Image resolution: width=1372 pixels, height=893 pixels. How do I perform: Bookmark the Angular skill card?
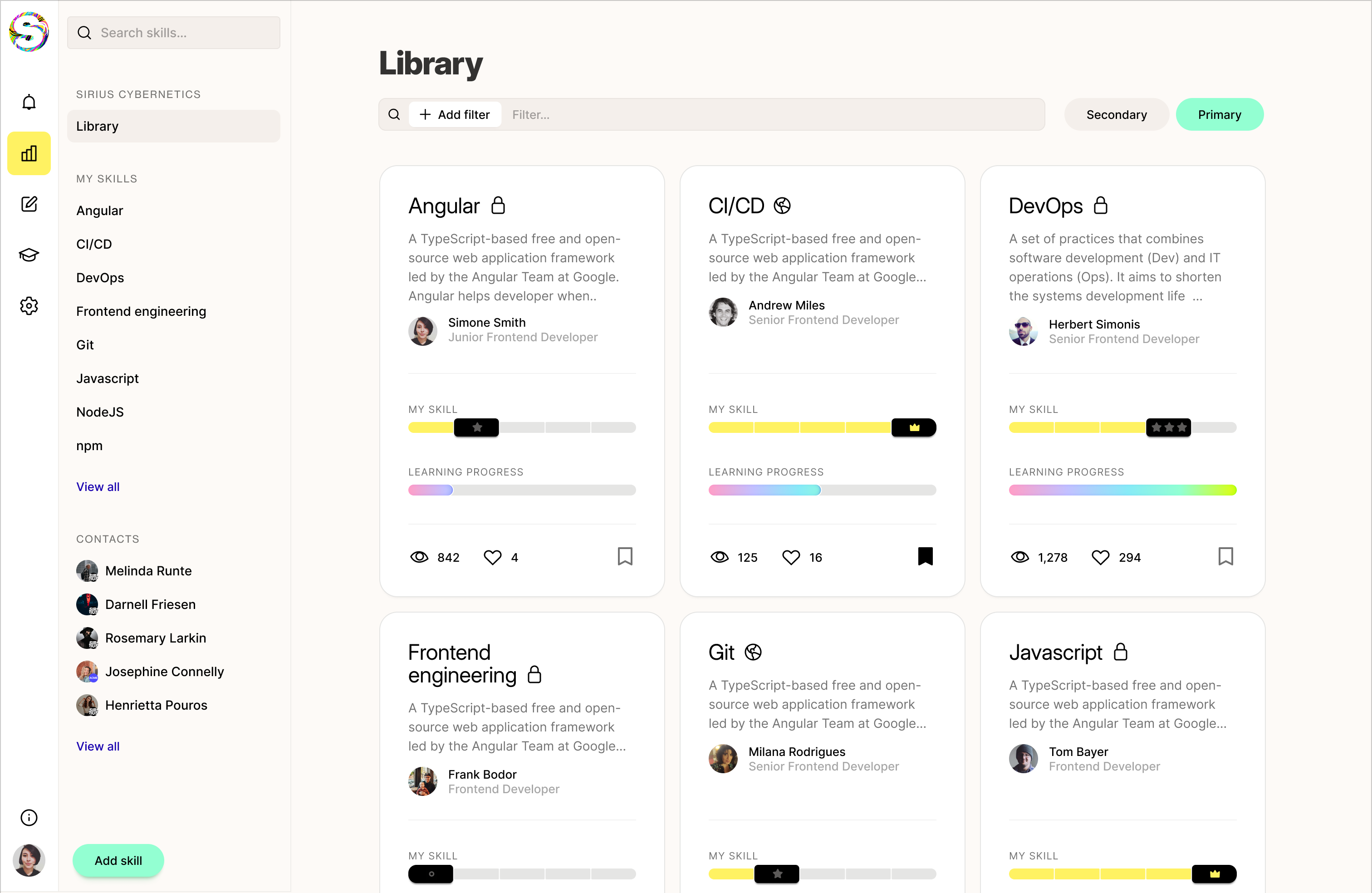pos(625,556)
